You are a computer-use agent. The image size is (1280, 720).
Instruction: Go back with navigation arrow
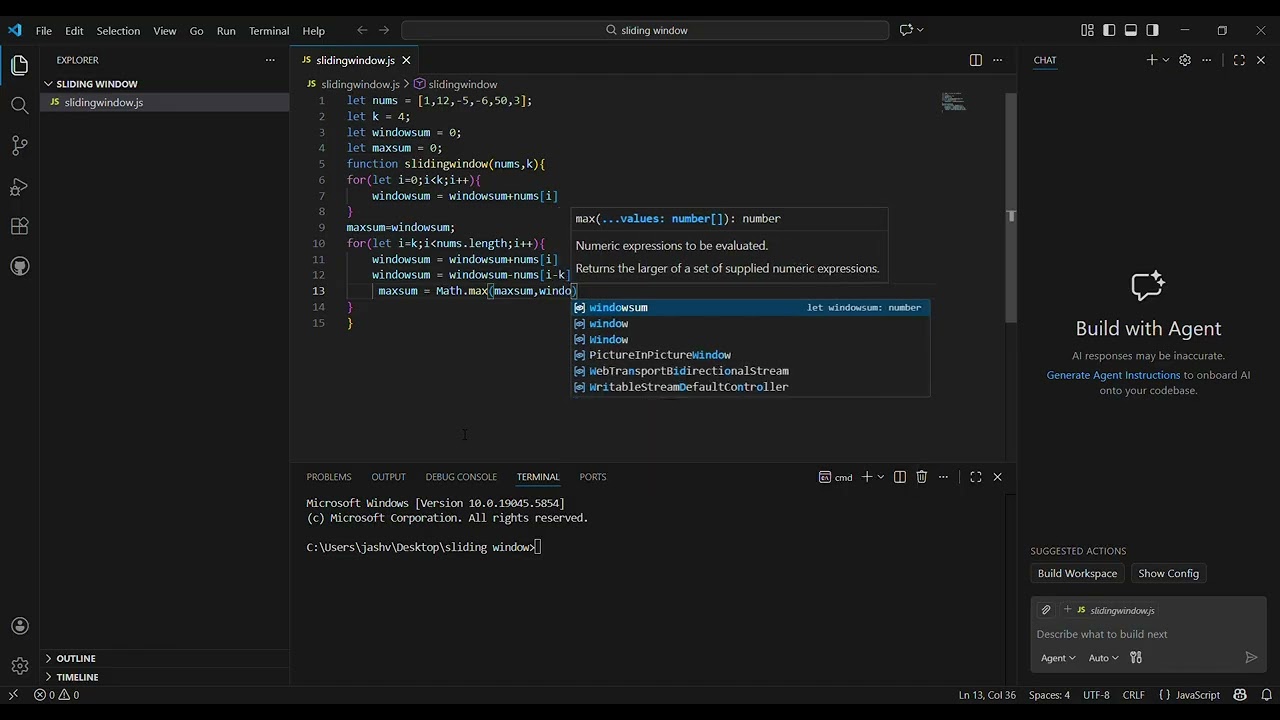(x=362, y=30)
